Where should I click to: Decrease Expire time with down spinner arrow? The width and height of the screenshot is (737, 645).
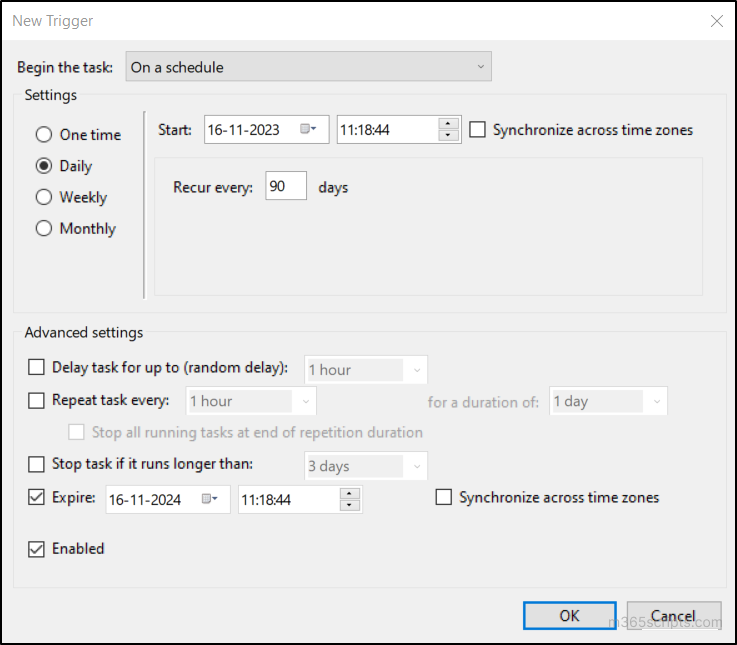pyautogui.click(x=350, y=505)
